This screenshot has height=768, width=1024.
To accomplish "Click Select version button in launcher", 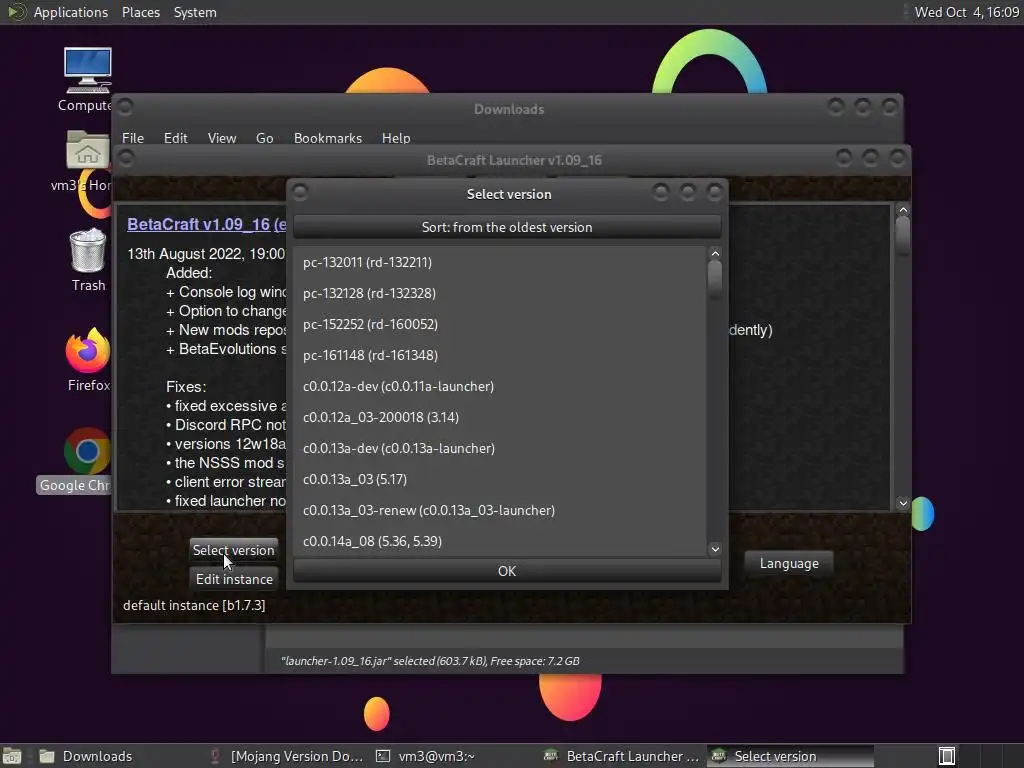I will point(234,550).
